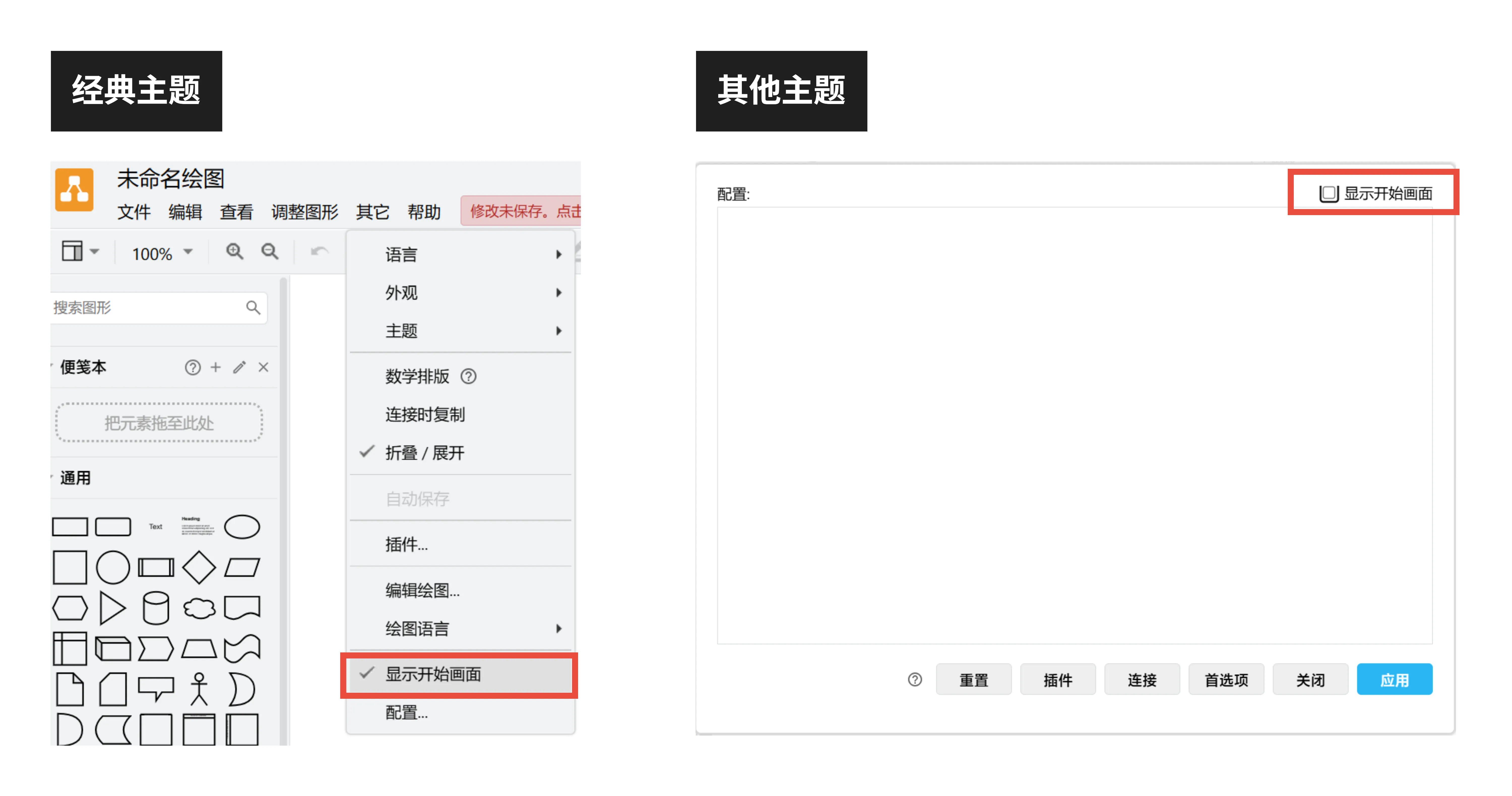Click the zoom in magnifier icon
This screenshot has width=1512, height=796.
tap(235, 252)
